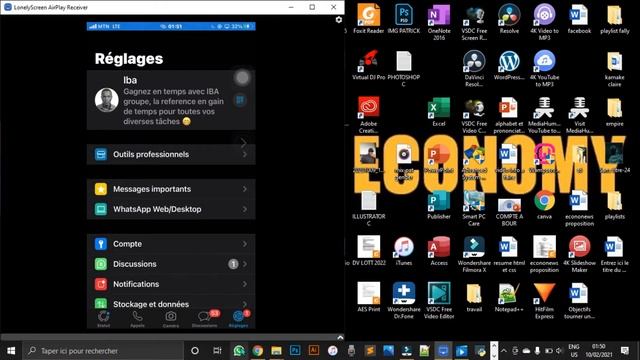Open Notifications settings row
The image size is (640, 360).
[x=171, y=284]
